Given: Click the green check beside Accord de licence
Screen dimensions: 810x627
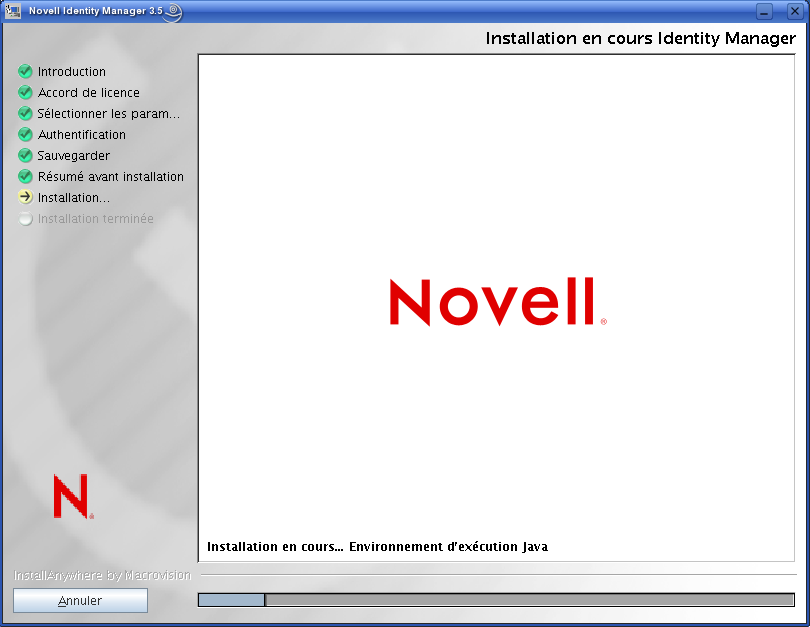Looking at the screenshot, I should click(x=25, y=92).
